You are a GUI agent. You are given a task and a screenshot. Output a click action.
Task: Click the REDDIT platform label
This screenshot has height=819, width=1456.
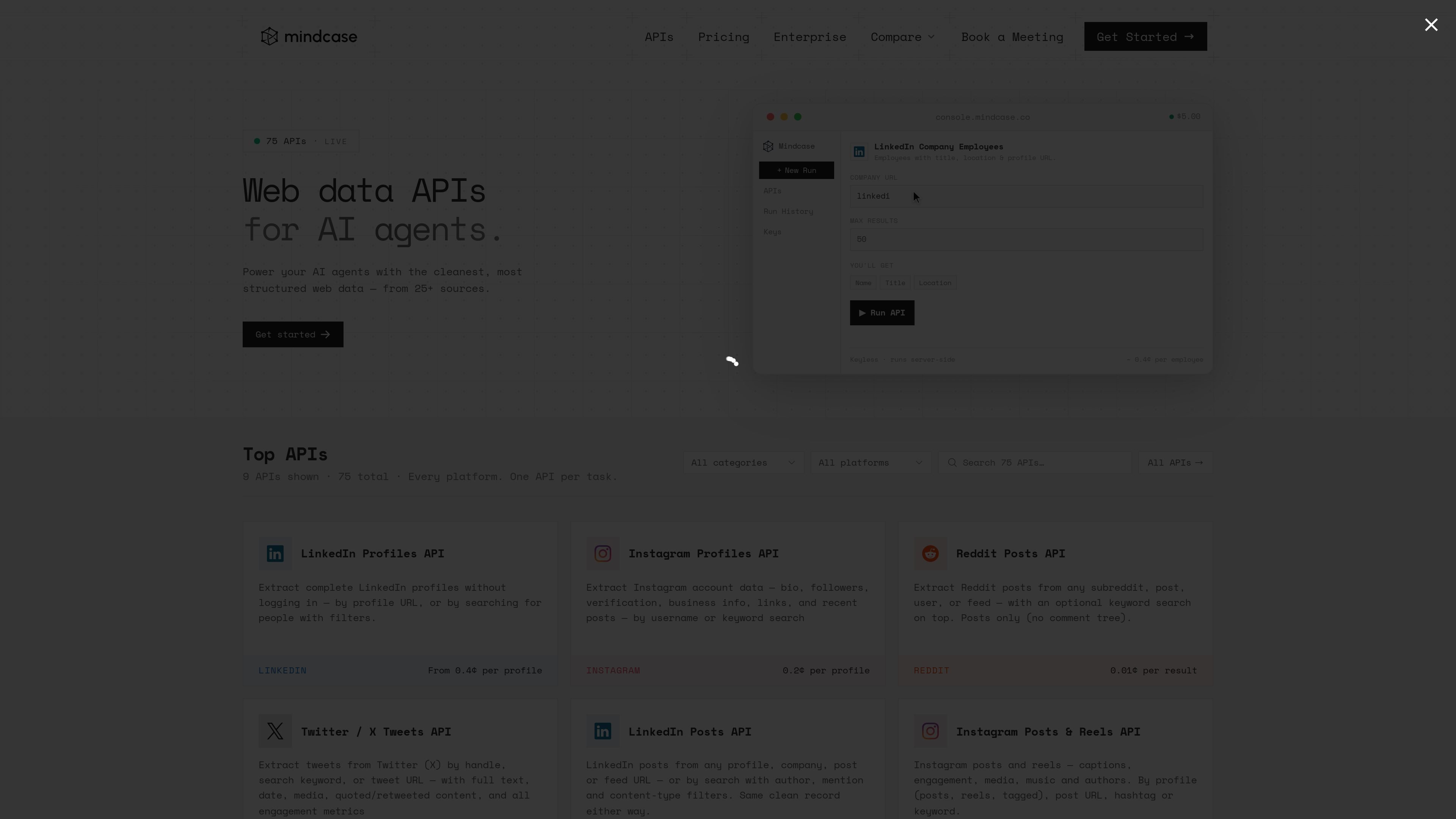[931, 670]
